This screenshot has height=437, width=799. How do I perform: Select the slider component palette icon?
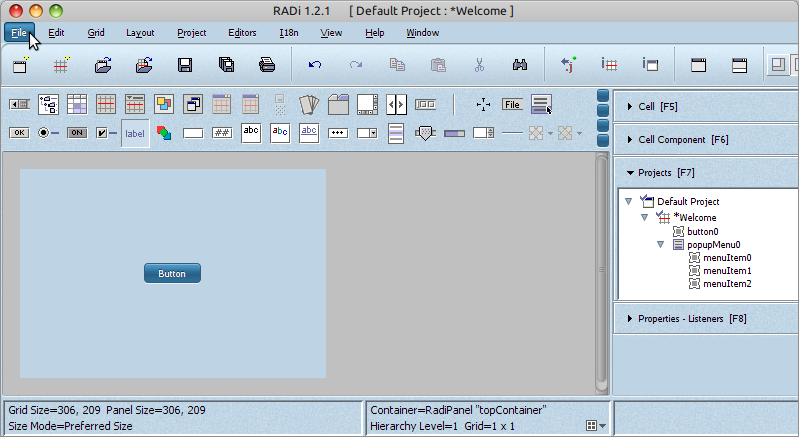click(x=425, y=133)
